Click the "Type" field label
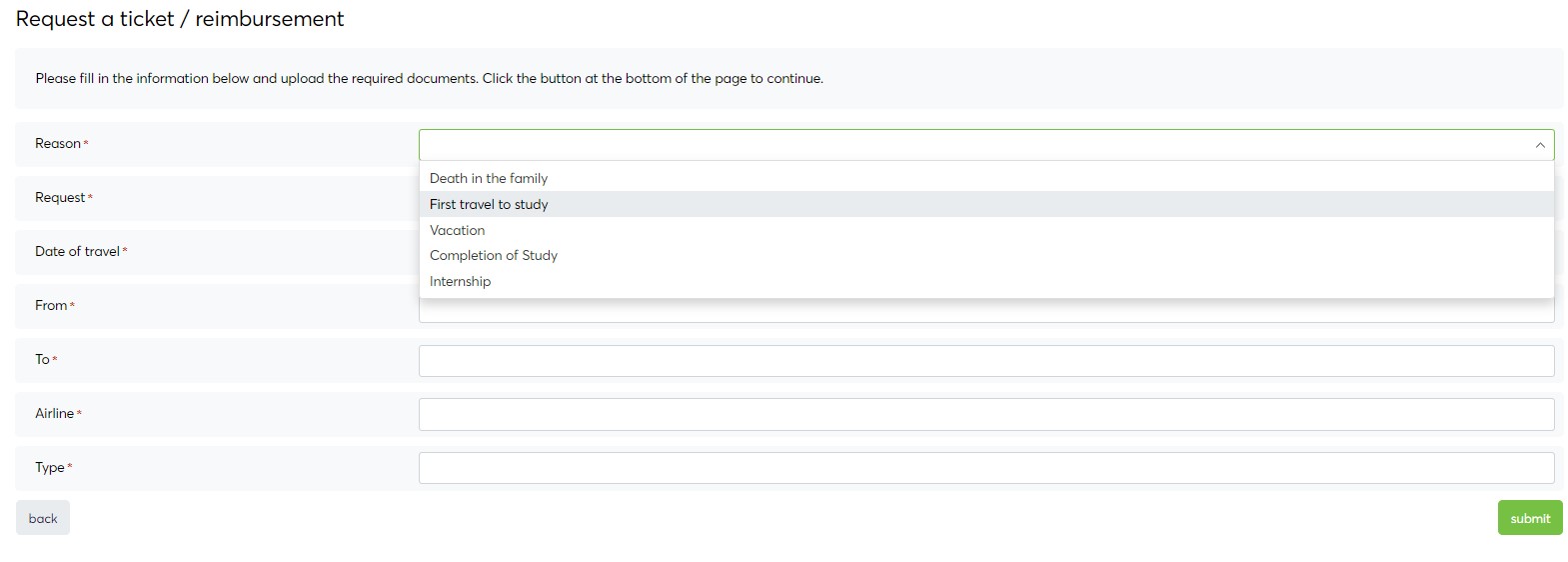 tap(49, 468)
